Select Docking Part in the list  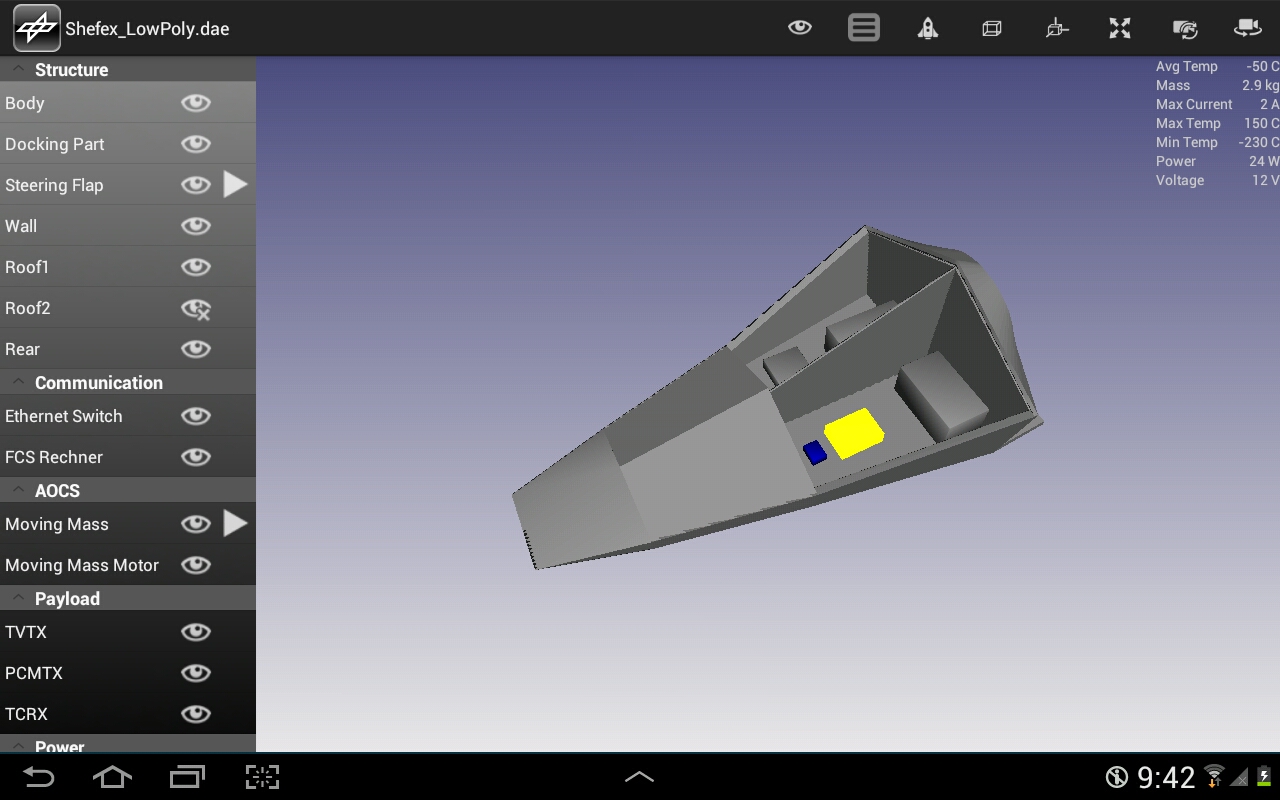[55, 144]
